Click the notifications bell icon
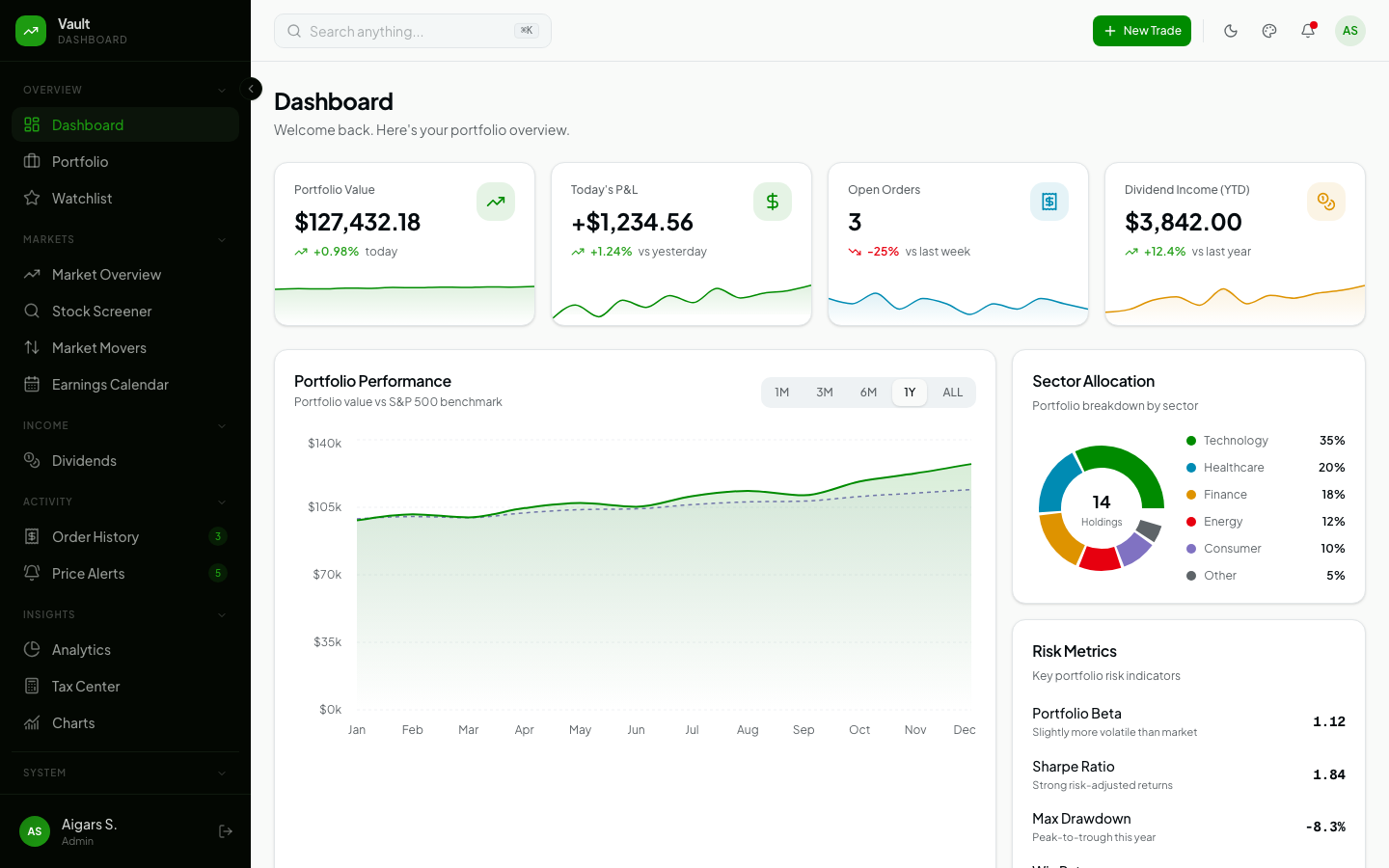The width and height of the screenshot is (1389, 868). pyautogui.click(x=1308, y=31)
